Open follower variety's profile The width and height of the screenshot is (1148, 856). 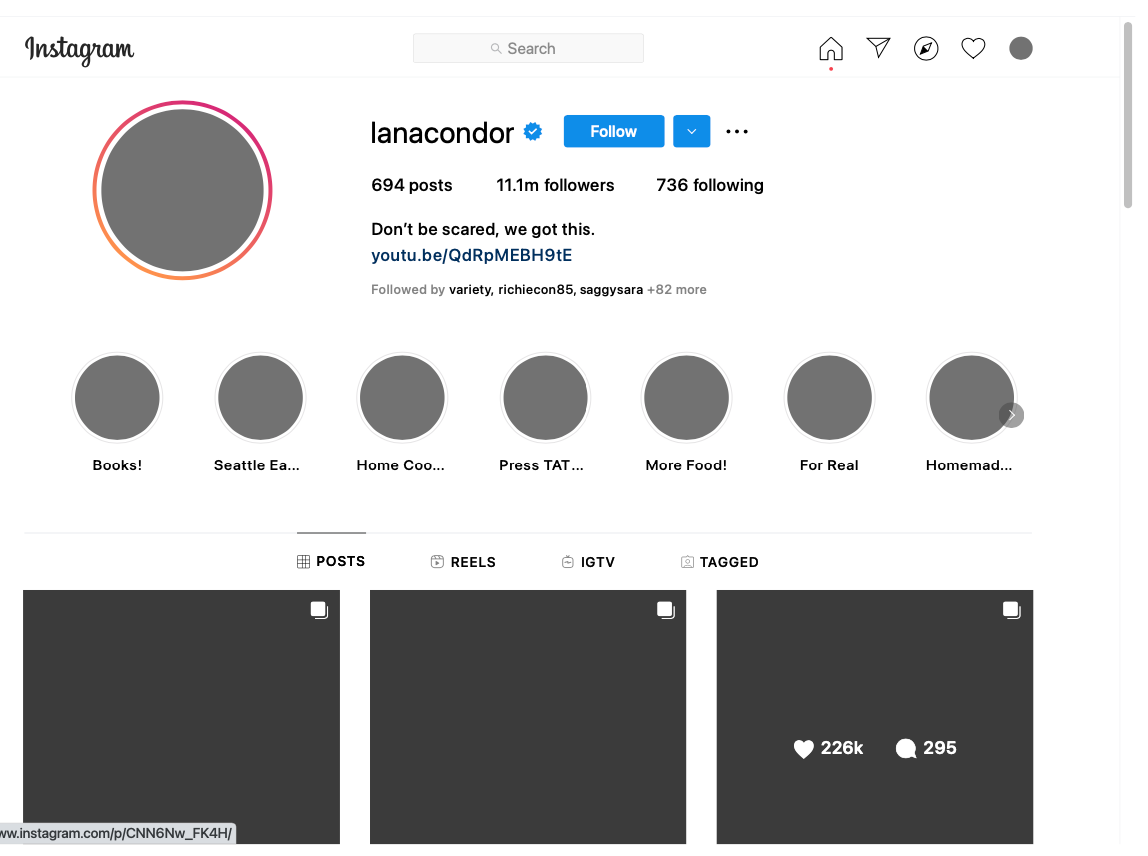(x=469, y=289)
